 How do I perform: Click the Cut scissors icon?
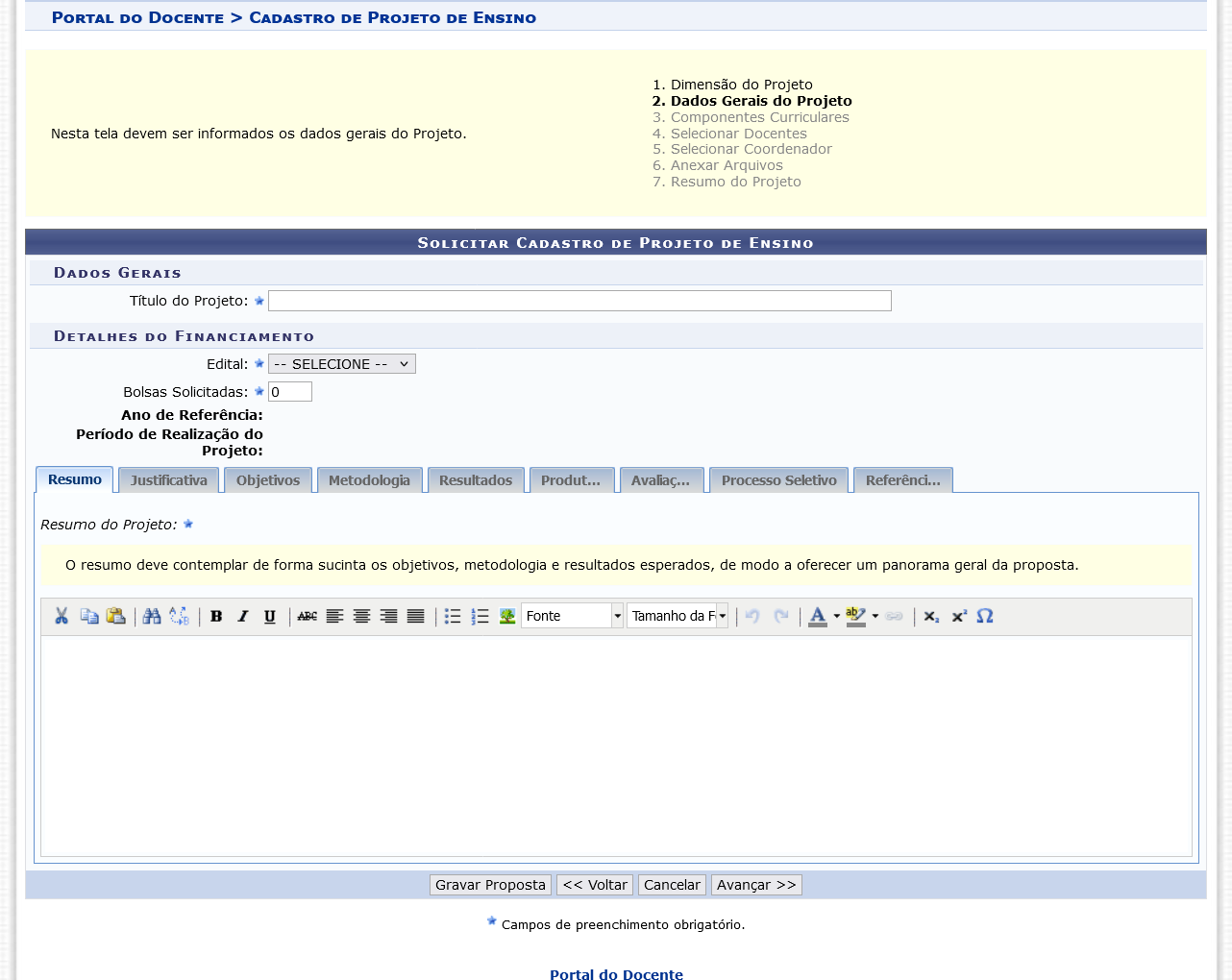[x=62, y=616]
